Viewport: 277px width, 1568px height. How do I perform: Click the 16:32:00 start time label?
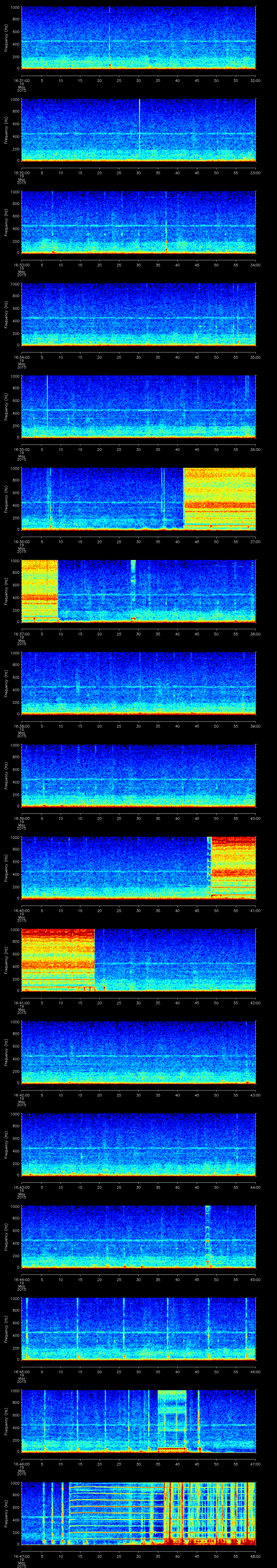click(22, 173)
